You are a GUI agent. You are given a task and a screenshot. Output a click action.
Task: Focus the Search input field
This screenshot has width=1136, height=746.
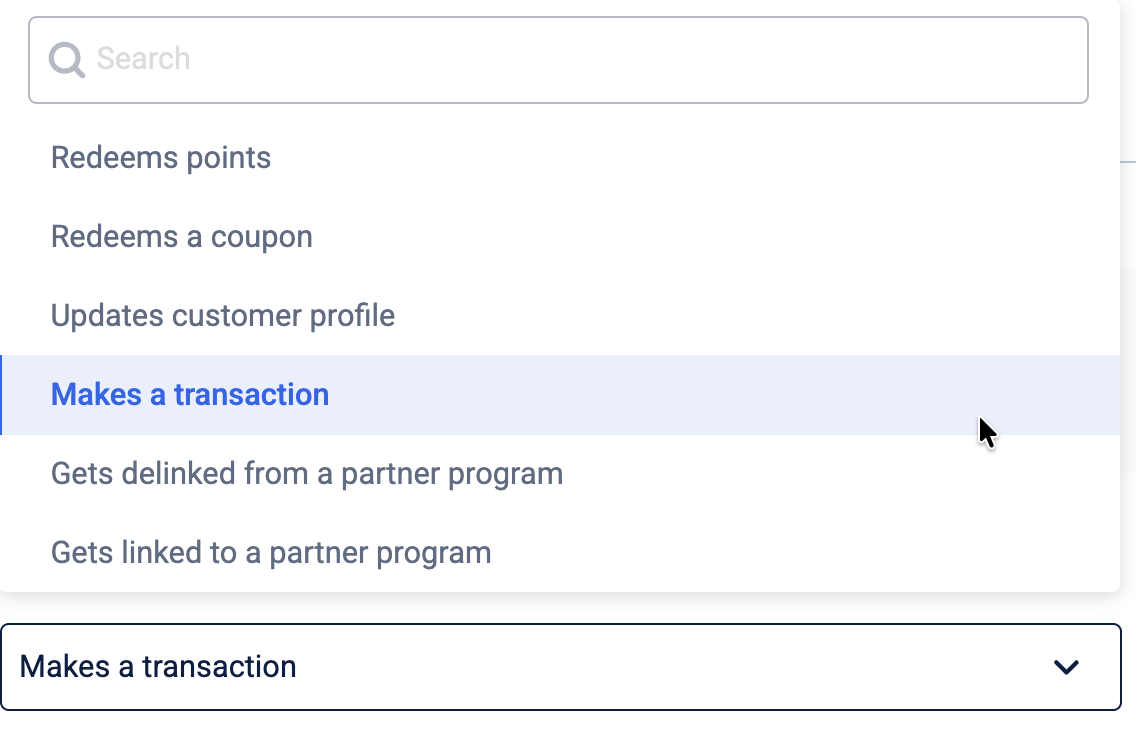pos(558,60)
